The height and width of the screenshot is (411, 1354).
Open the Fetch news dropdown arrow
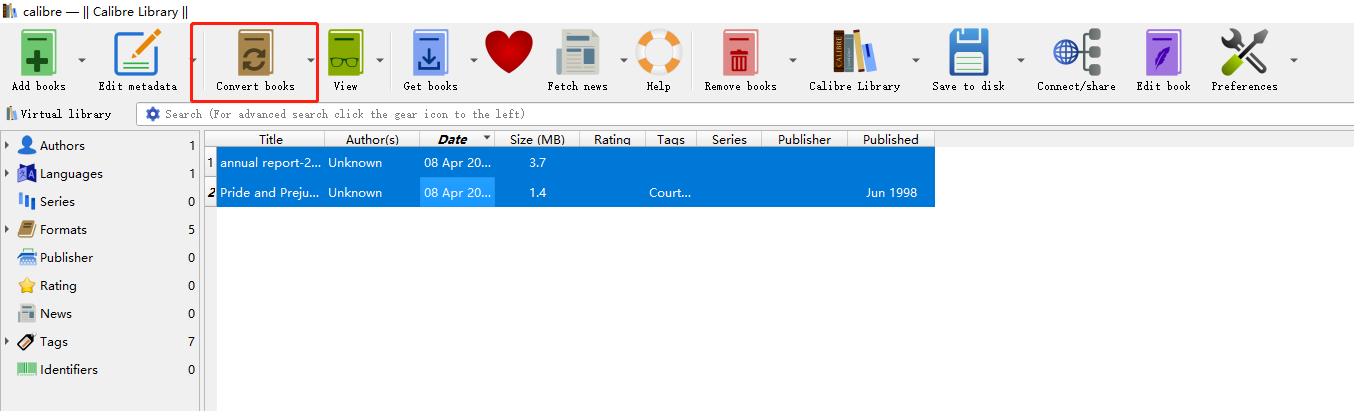coord(624,60)
